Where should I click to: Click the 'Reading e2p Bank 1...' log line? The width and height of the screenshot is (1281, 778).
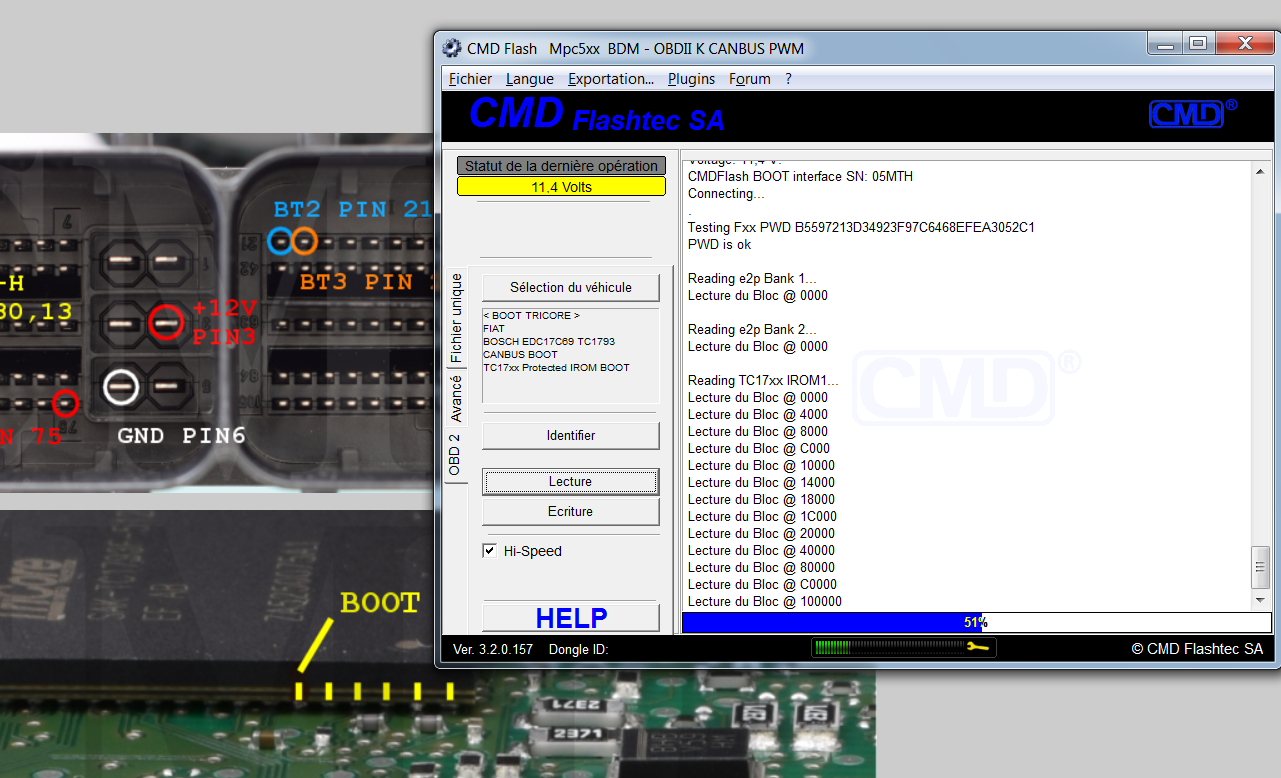752,278
